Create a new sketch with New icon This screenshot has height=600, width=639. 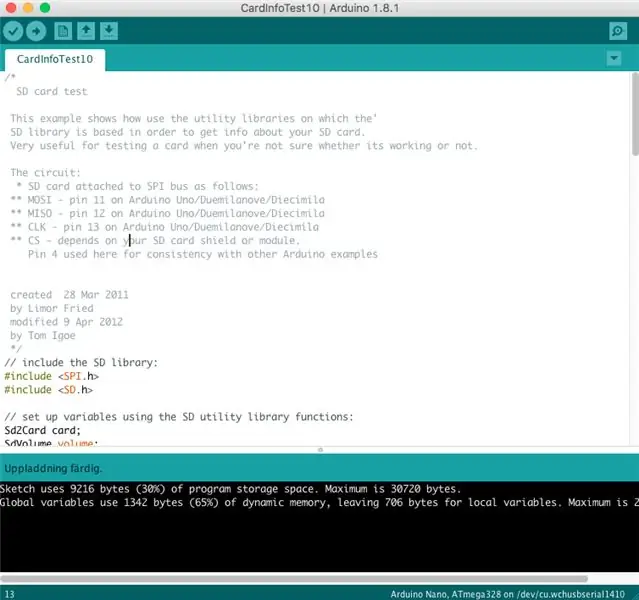[x=63, y=31]
